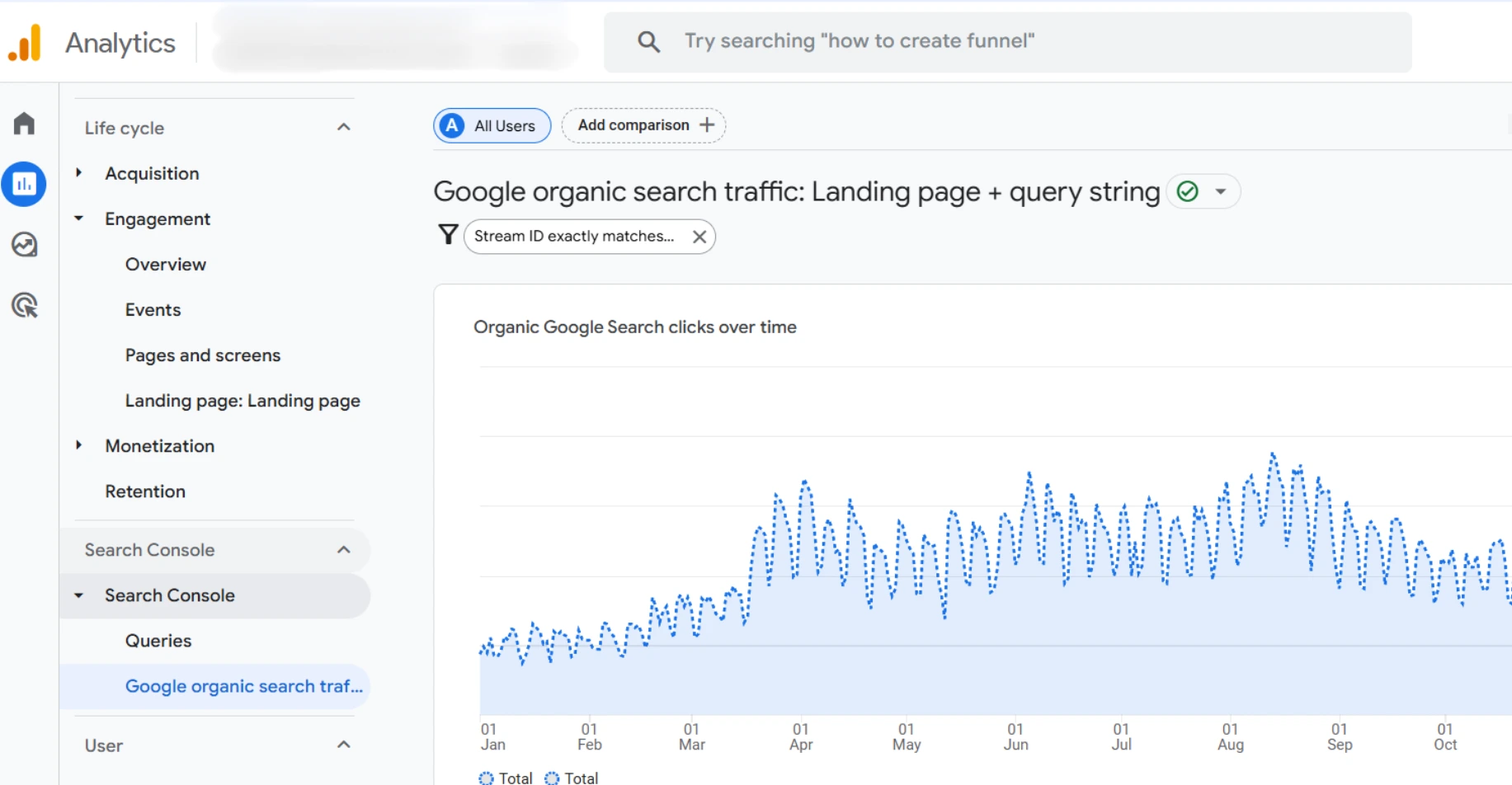The width and height of the screenshot is (1512, 785).
Task: Click the funnel filter icon
Action: (x=448, y=235)
